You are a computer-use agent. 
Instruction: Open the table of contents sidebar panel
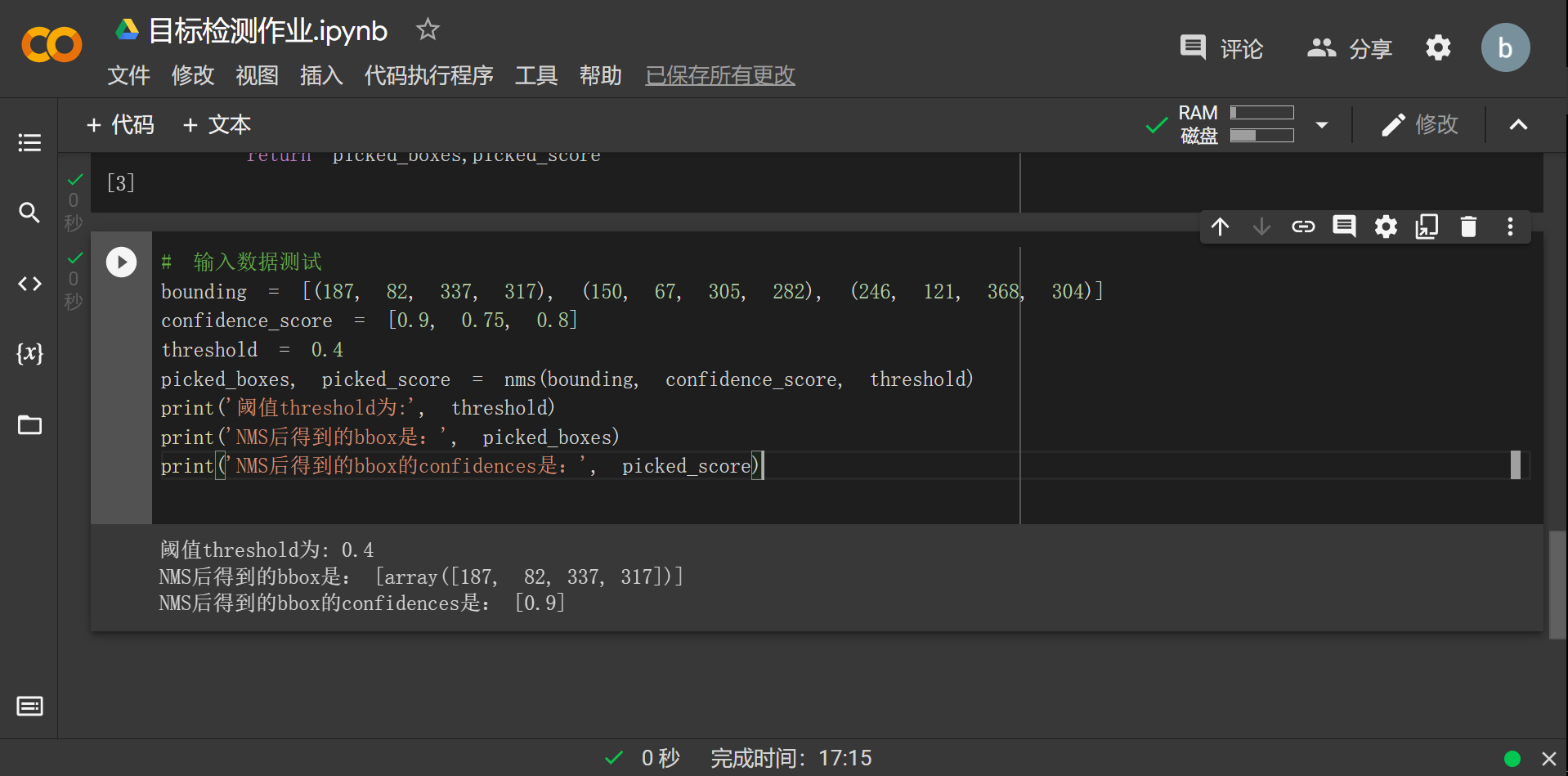(29, 143)
